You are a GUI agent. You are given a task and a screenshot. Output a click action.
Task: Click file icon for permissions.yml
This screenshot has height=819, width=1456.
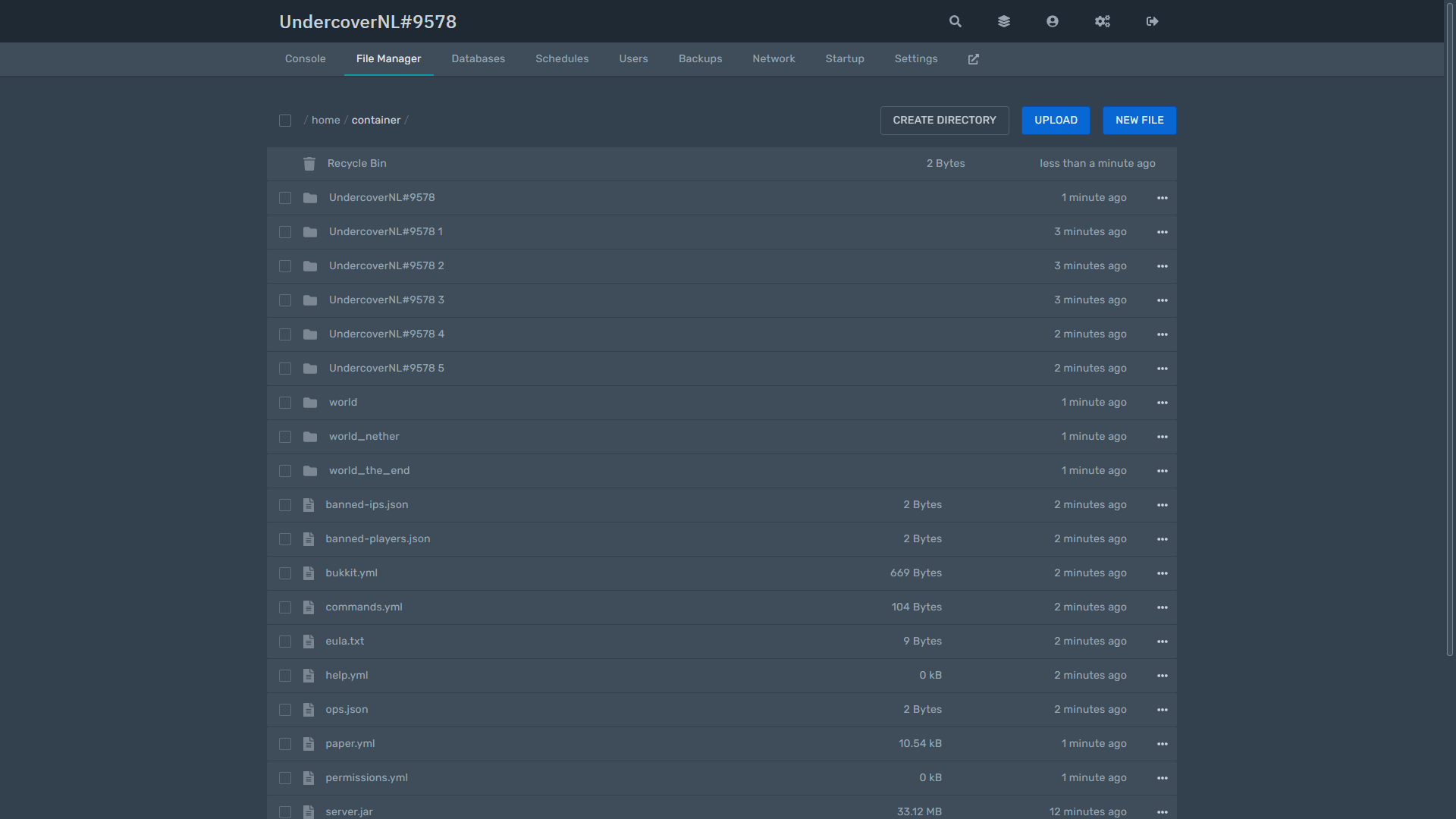click(x=309, y=778)
